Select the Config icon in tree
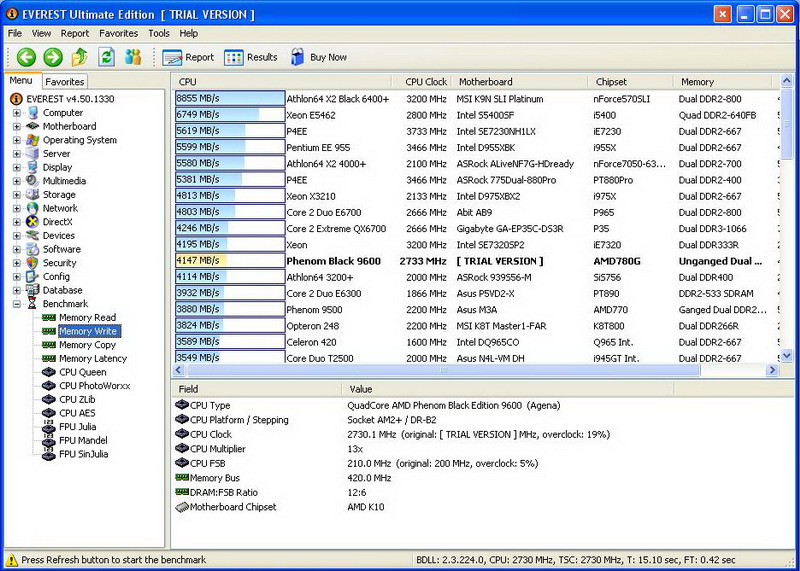Image resolution: width=800 pixels, height=571 pixels. click(32, 277)
